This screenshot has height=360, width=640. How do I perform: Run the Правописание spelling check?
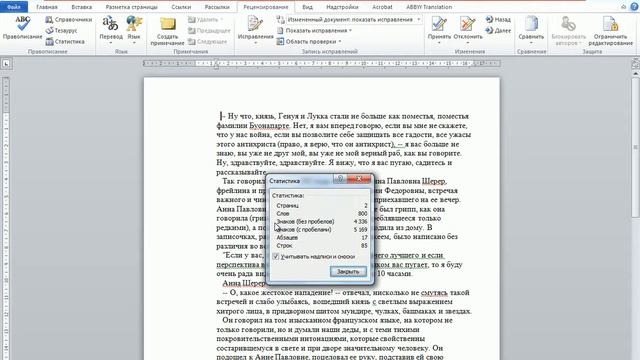tap(22, 28)
